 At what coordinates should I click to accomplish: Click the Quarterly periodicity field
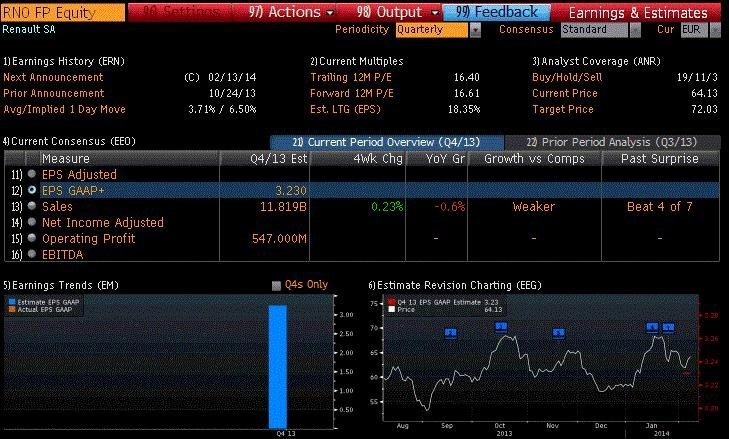(x=432, y=30)
